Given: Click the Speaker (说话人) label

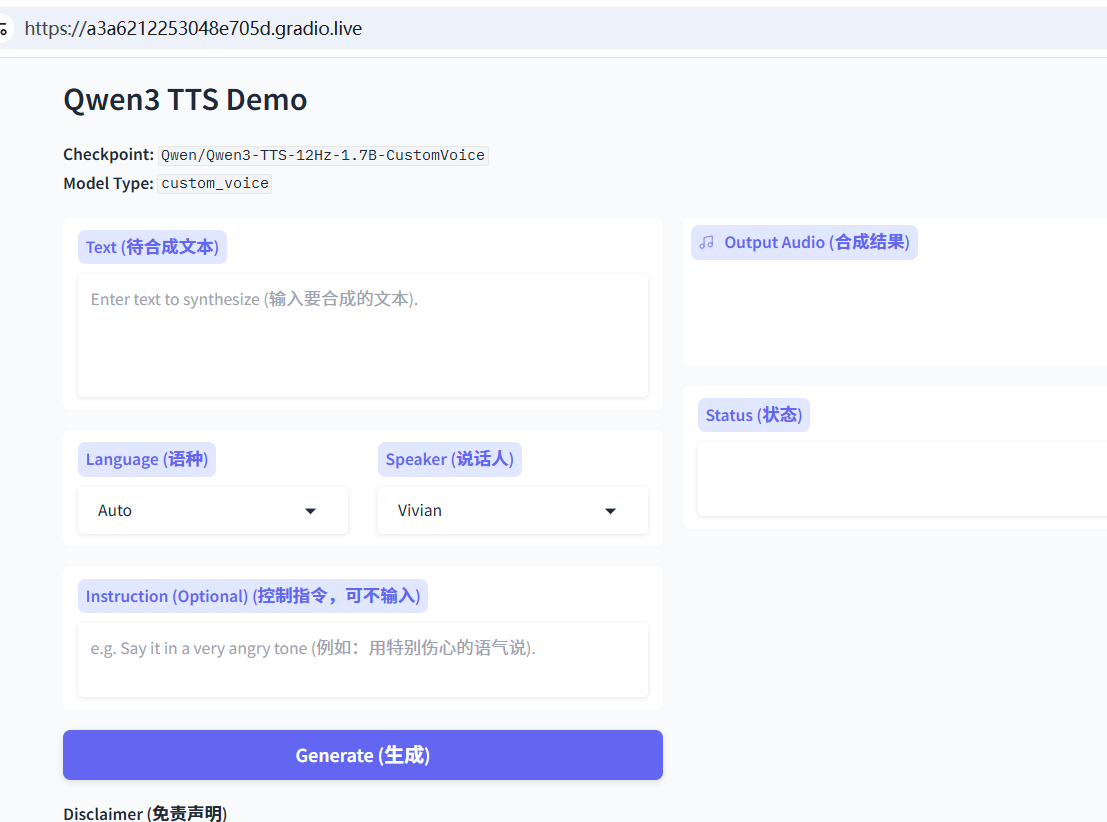Looking at the screenshot, I should click(449, 459).
